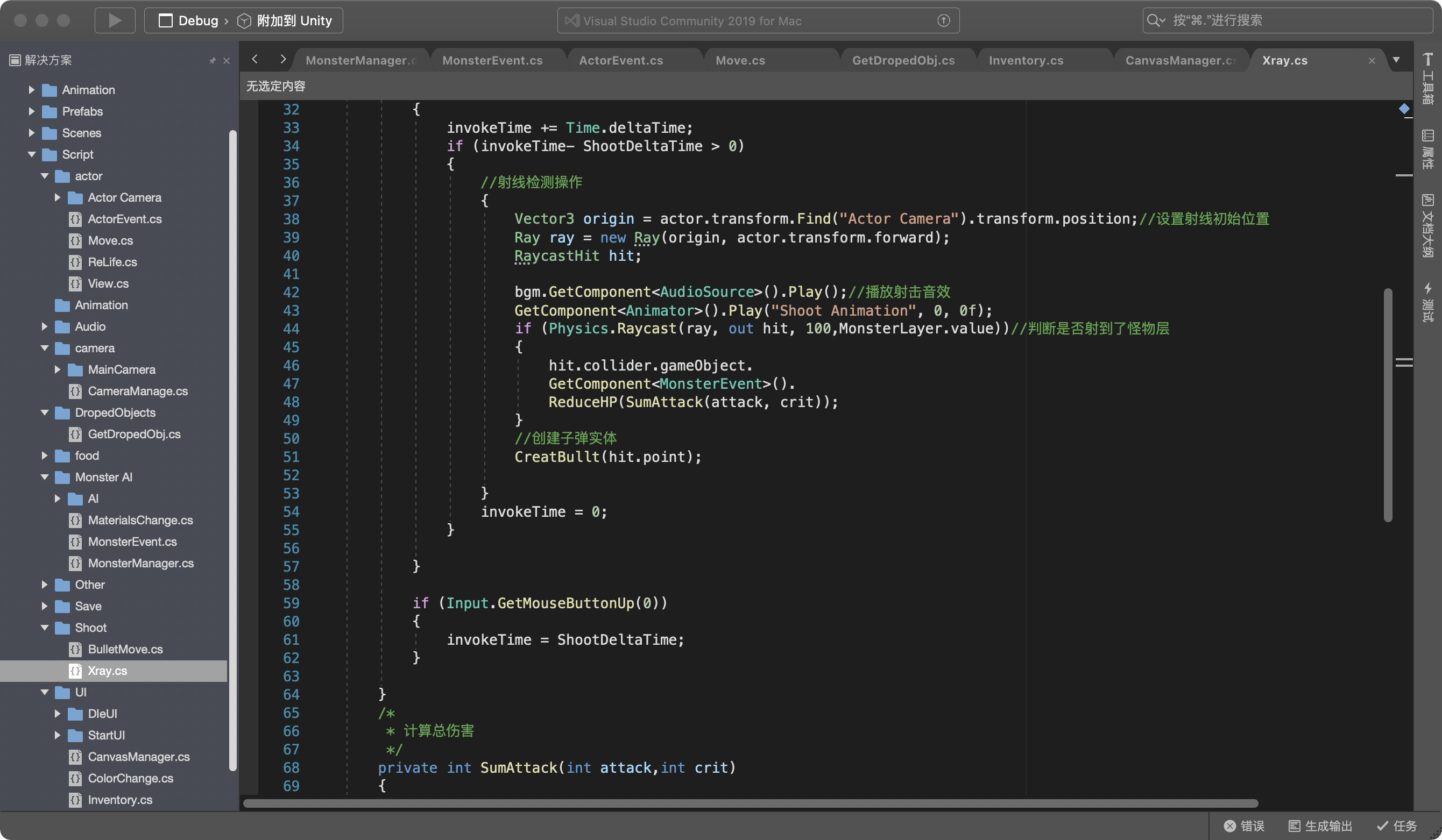Screen dimensions: 1442x840
Task: Switch to the Inventory.cs tab
Action: pyautogui.click(x=1026, y=61)
